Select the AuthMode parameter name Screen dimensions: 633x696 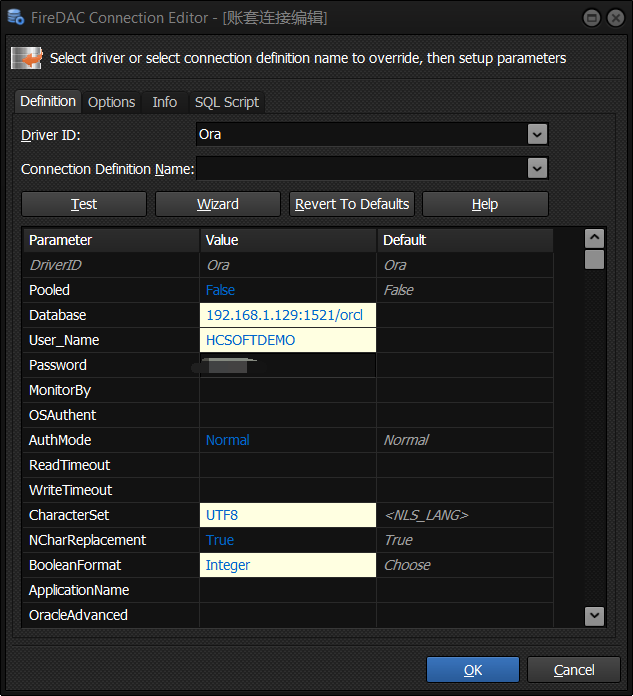60,440
